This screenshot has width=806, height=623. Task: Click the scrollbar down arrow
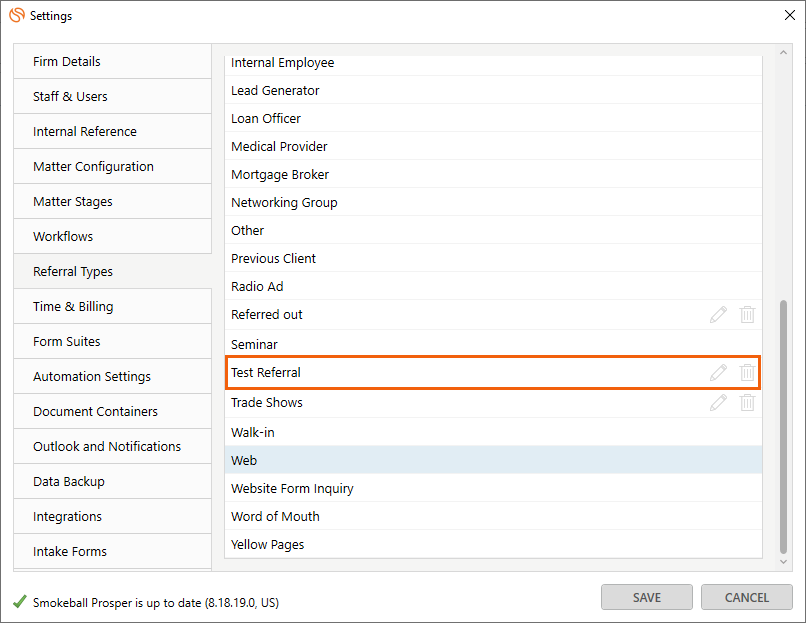[783, 562]
